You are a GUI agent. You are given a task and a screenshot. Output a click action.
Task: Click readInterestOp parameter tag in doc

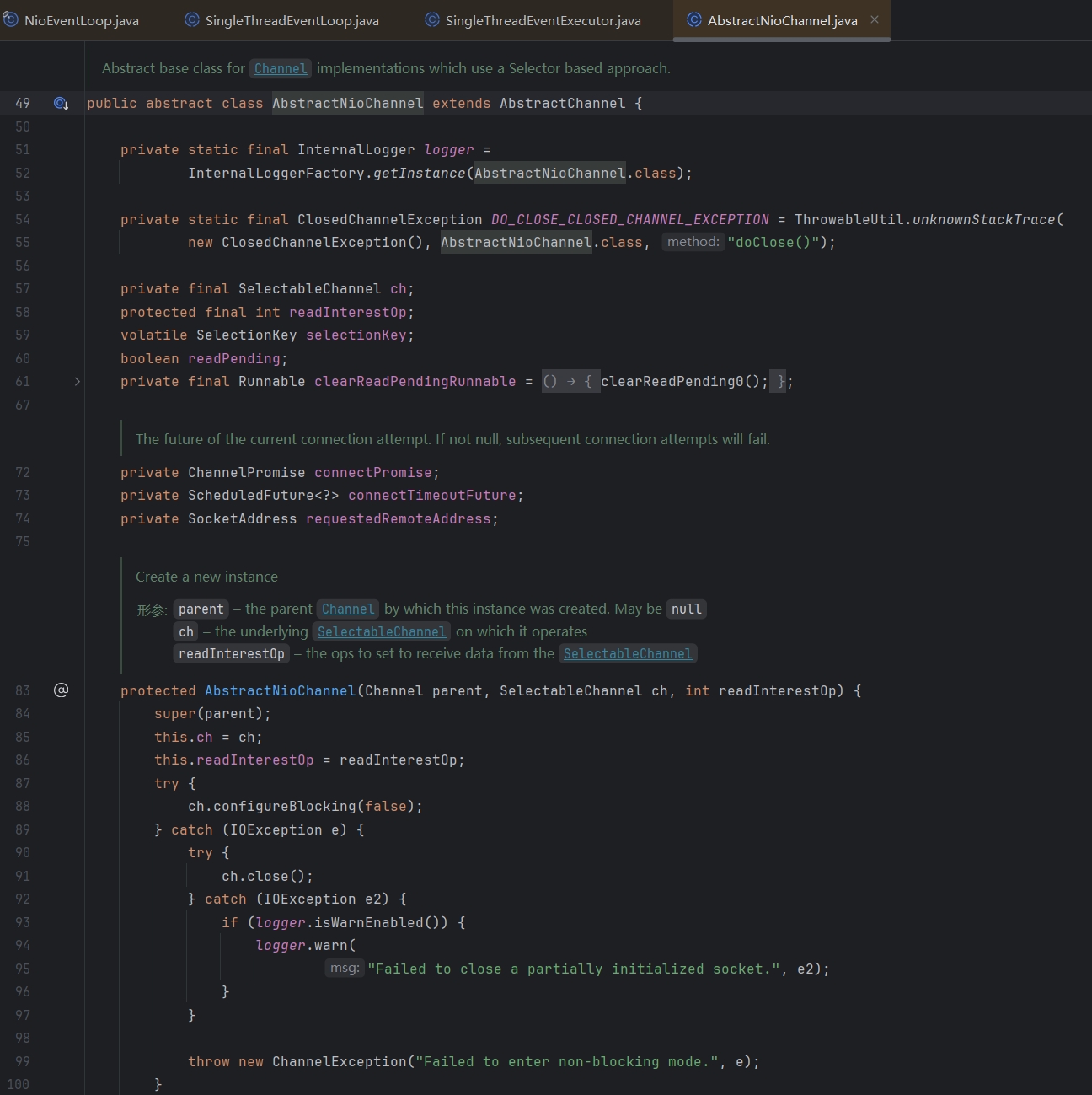232,653
